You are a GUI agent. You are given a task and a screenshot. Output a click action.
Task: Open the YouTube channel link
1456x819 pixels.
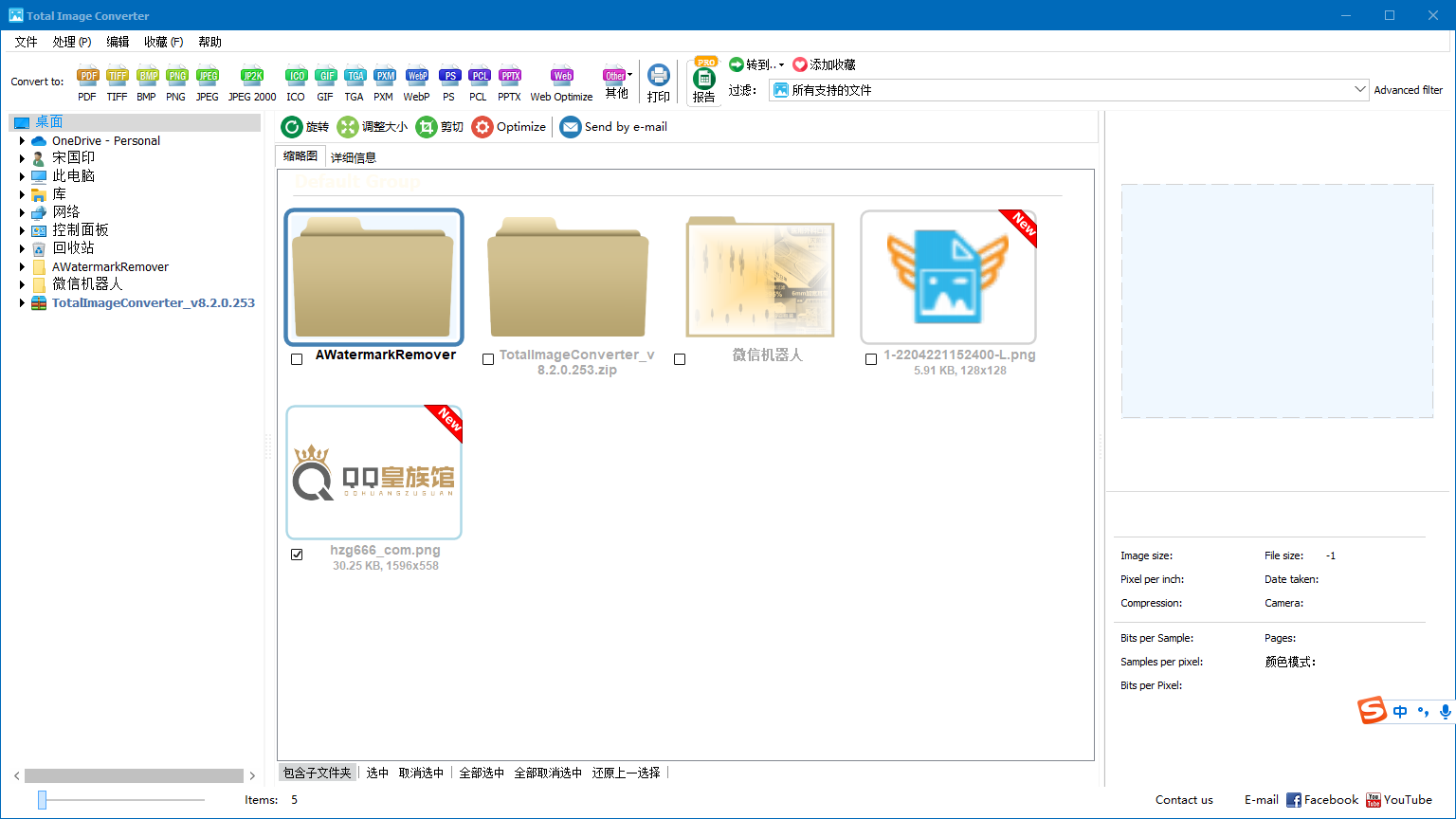(1399, 800)
